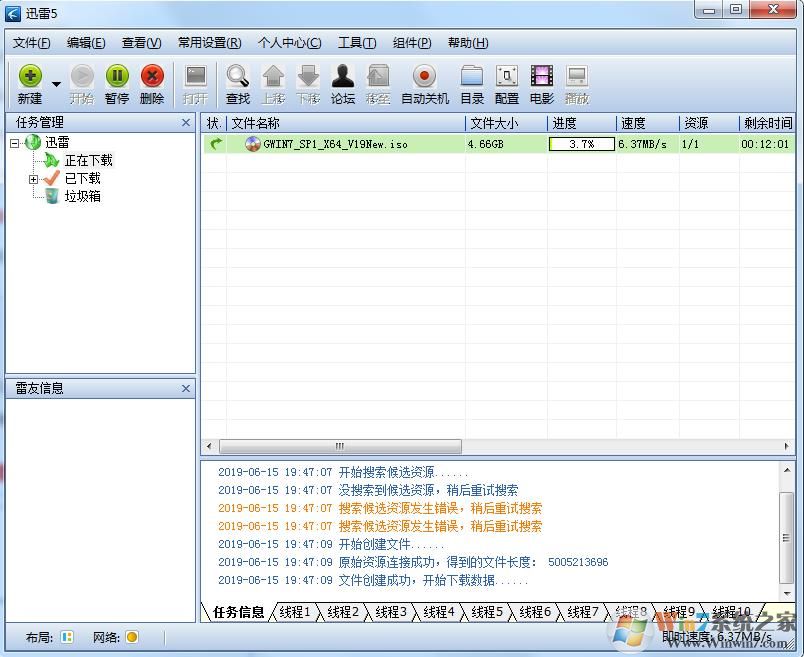Switch to the 线程7 tab
The height and width of the screenshot is (657, 804).
(x=583, y=612)
